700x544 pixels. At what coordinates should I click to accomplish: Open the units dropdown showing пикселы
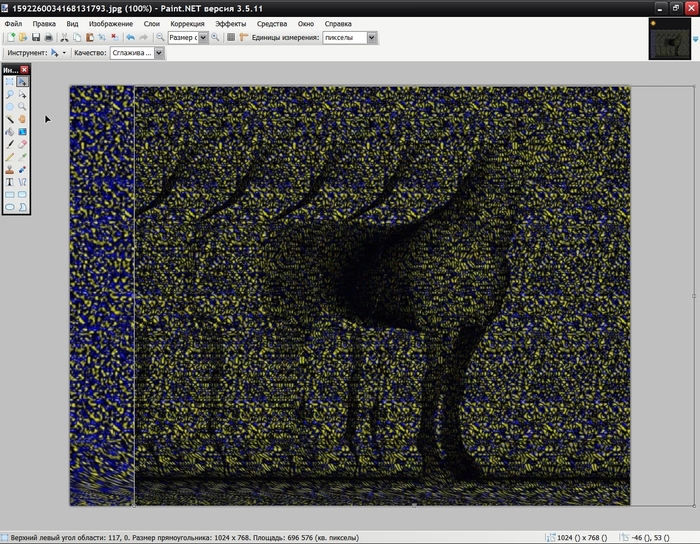[372, 37]
